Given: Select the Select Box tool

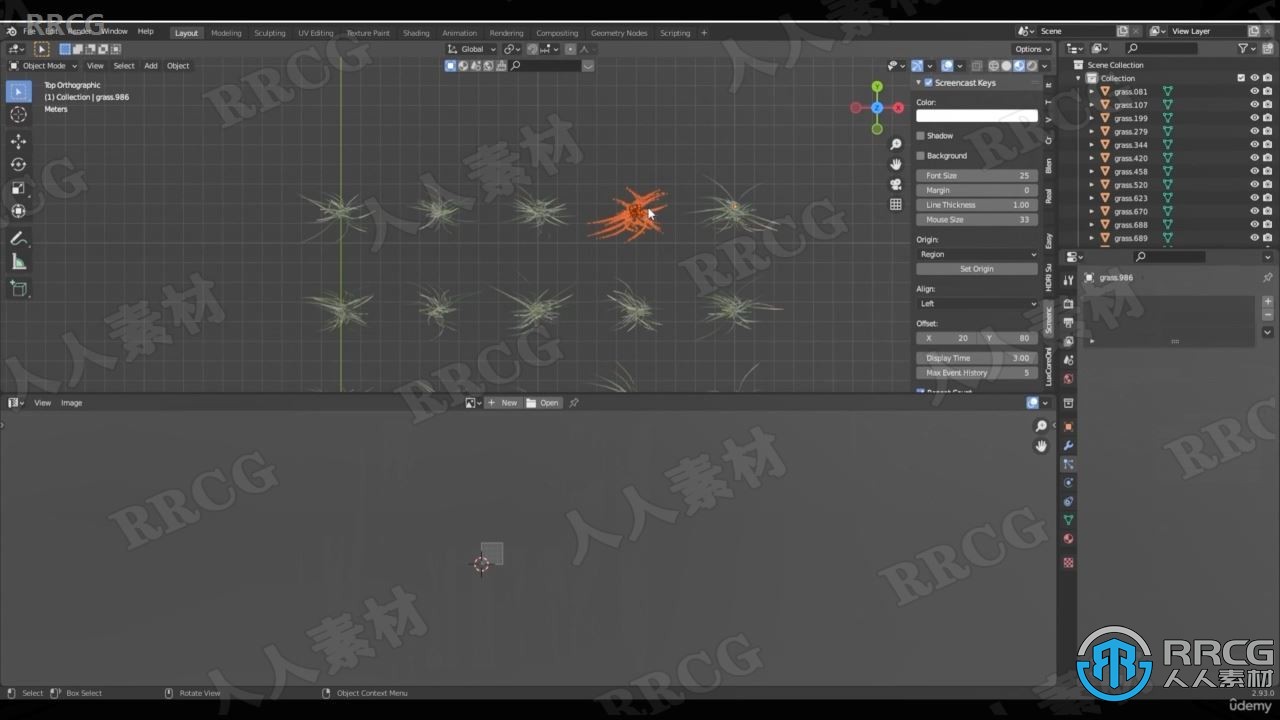Looking at the screenshot, I should point(18,92).
